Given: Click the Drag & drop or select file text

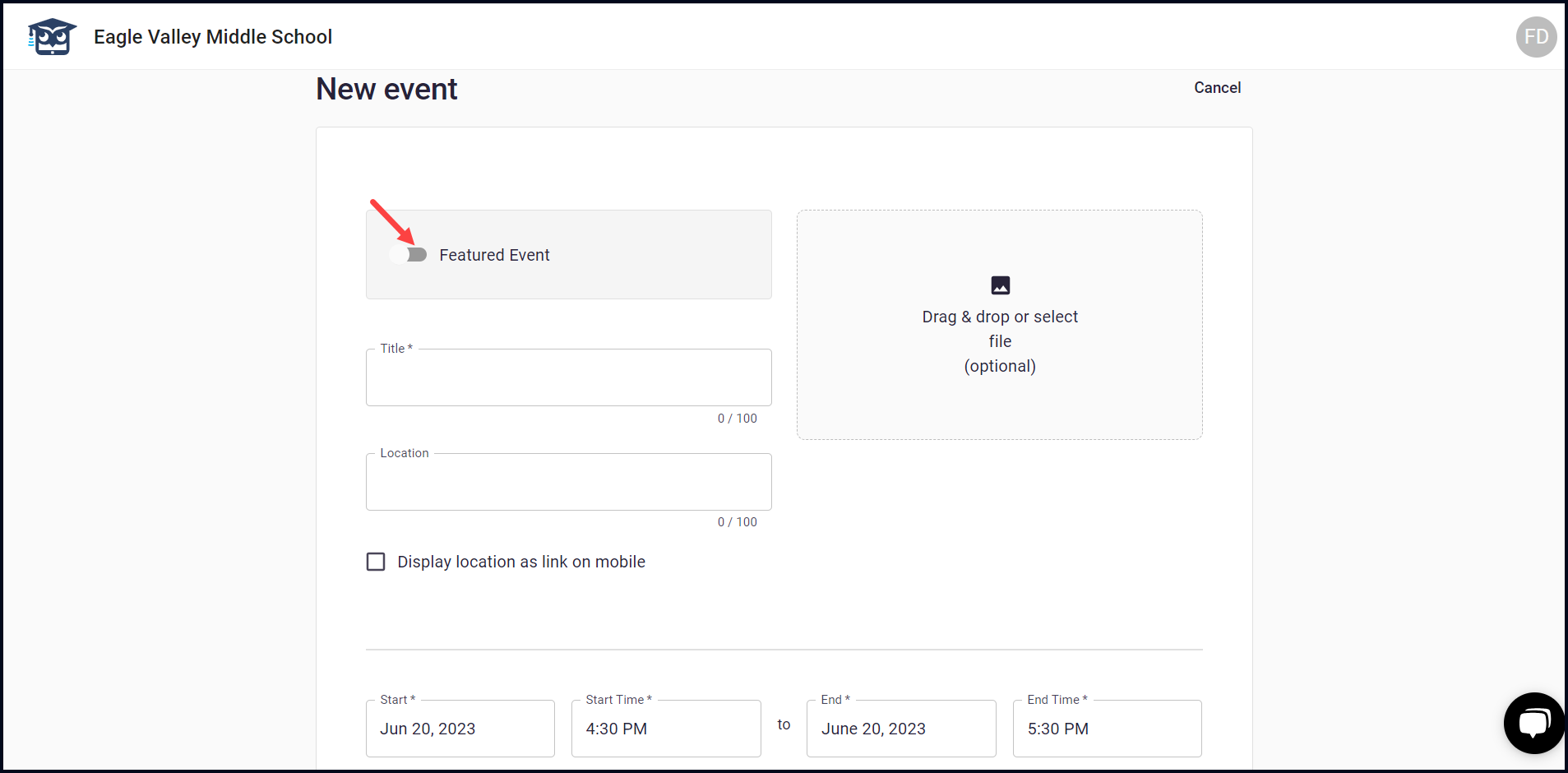Looking at the screenshot, I should [x=1000, y=329].
